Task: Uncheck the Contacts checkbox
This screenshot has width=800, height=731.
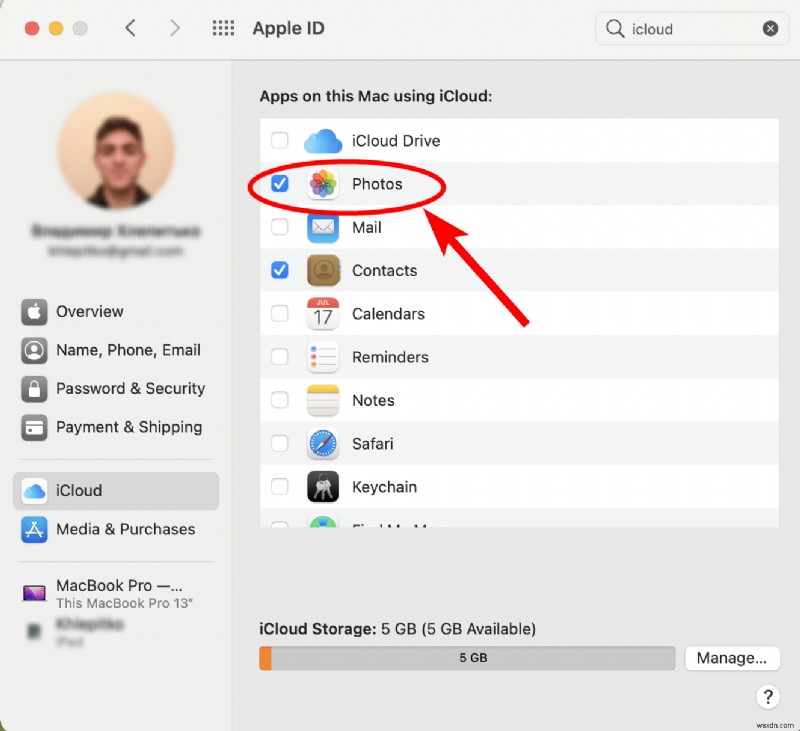Action: (x=280, y=270)
